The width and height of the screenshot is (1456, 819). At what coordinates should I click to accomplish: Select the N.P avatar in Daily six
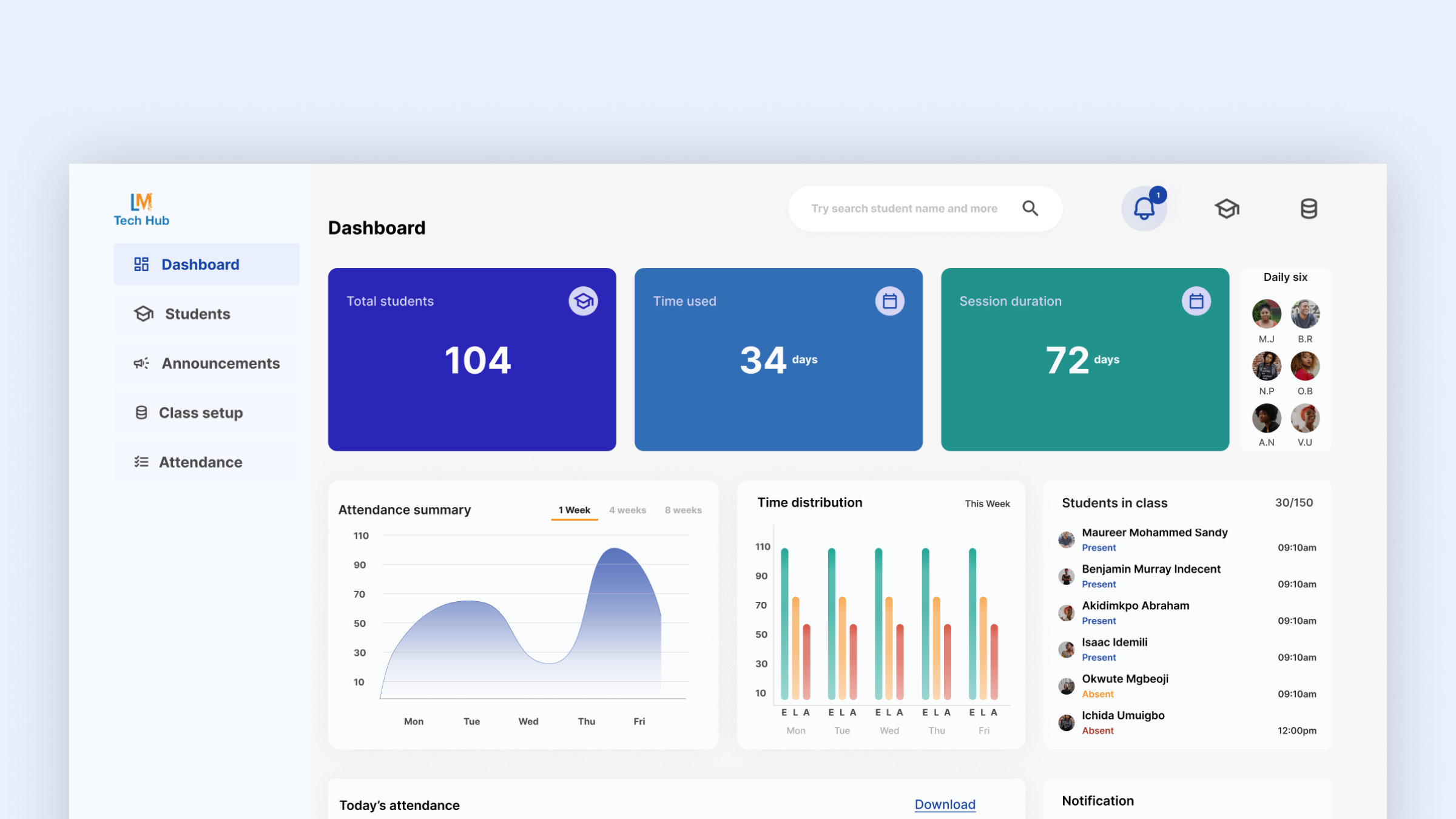coord(1267,366)
